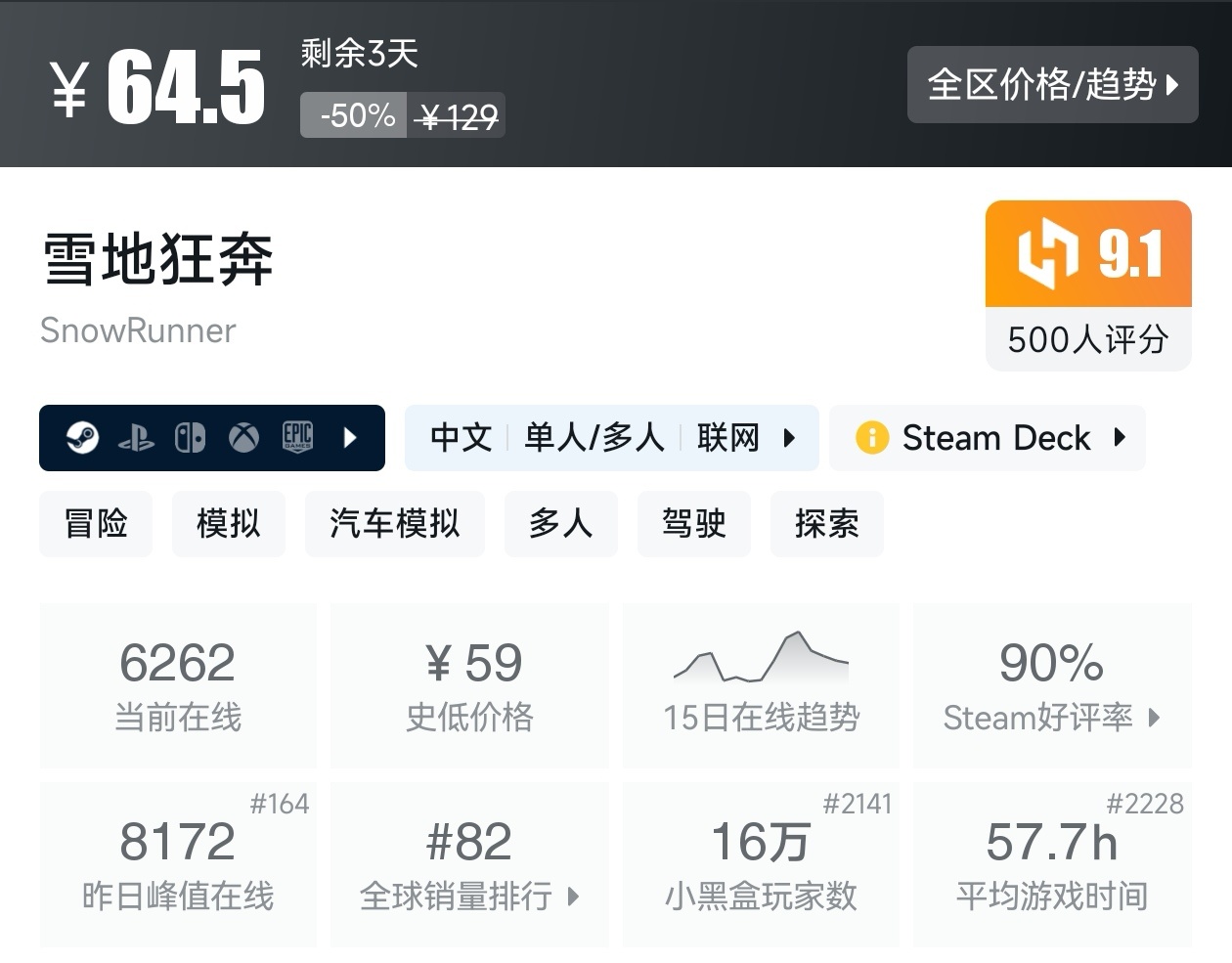Click the -50% discount badge
1232x963 pixels.
coord(353,114)
